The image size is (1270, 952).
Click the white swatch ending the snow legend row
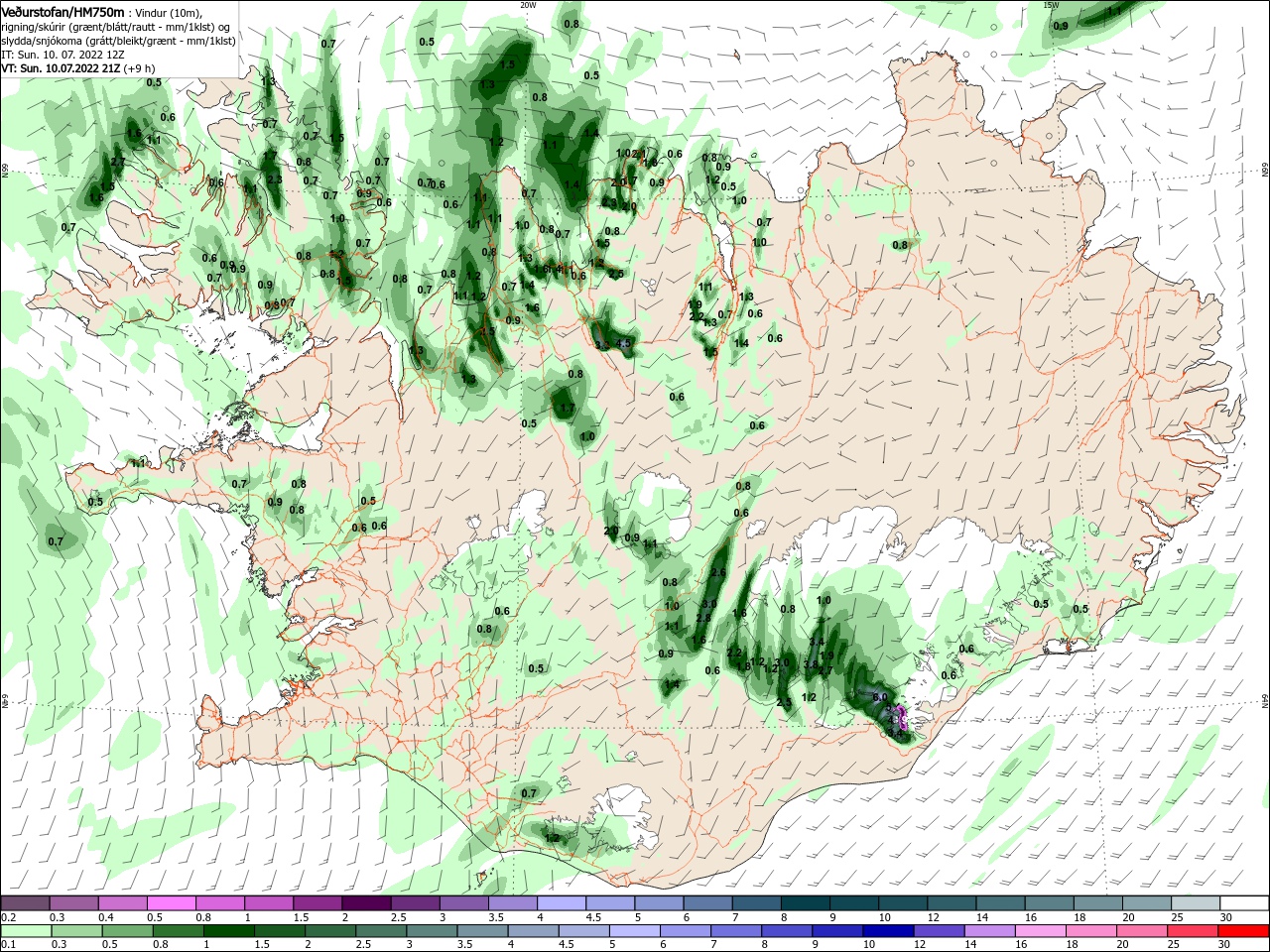[x=1244, y=902]
